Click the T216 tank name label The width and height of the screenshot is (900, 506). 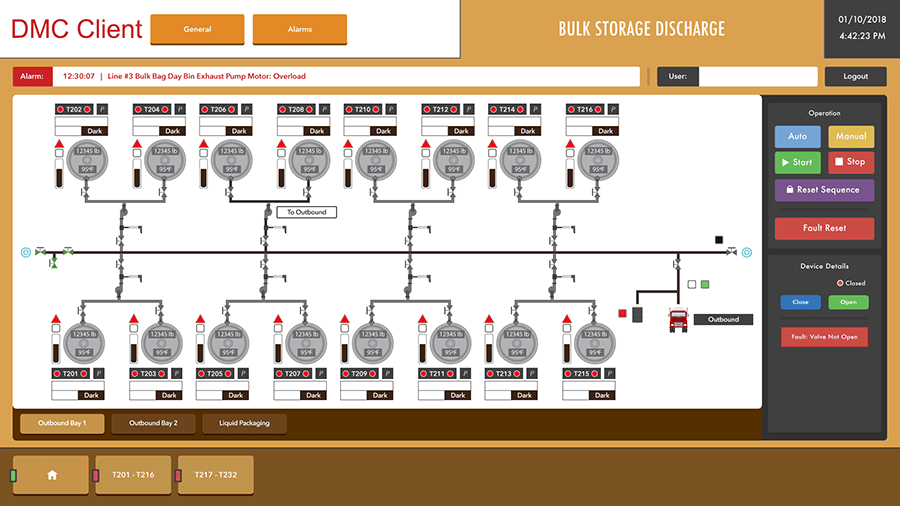coord(585,109)
